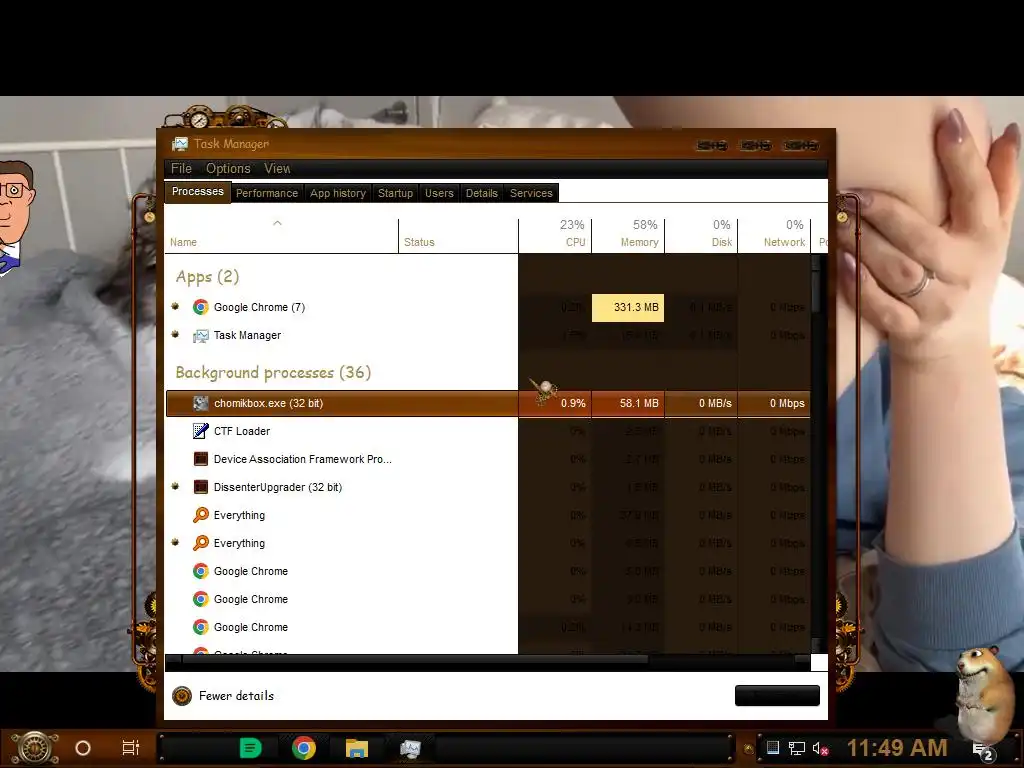The height and width of the screenshot is (768, 1024).
Task: Open the green notes app in taskbar
Action: point(250,748)
